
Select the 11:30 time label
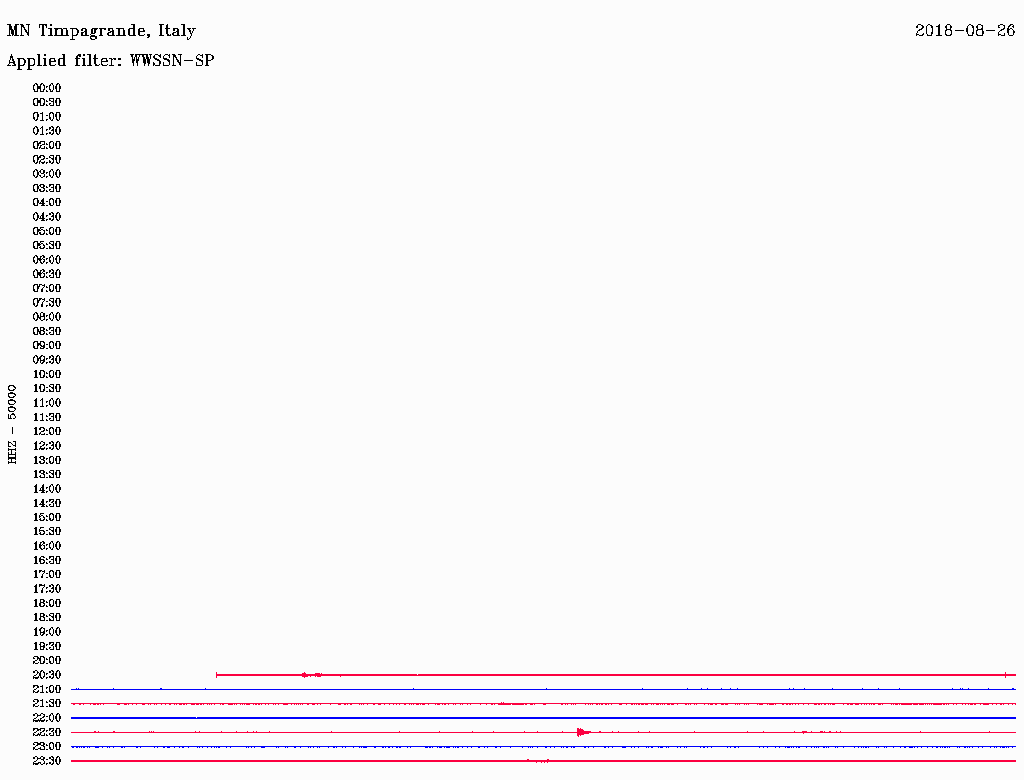[x=47, y=417]
